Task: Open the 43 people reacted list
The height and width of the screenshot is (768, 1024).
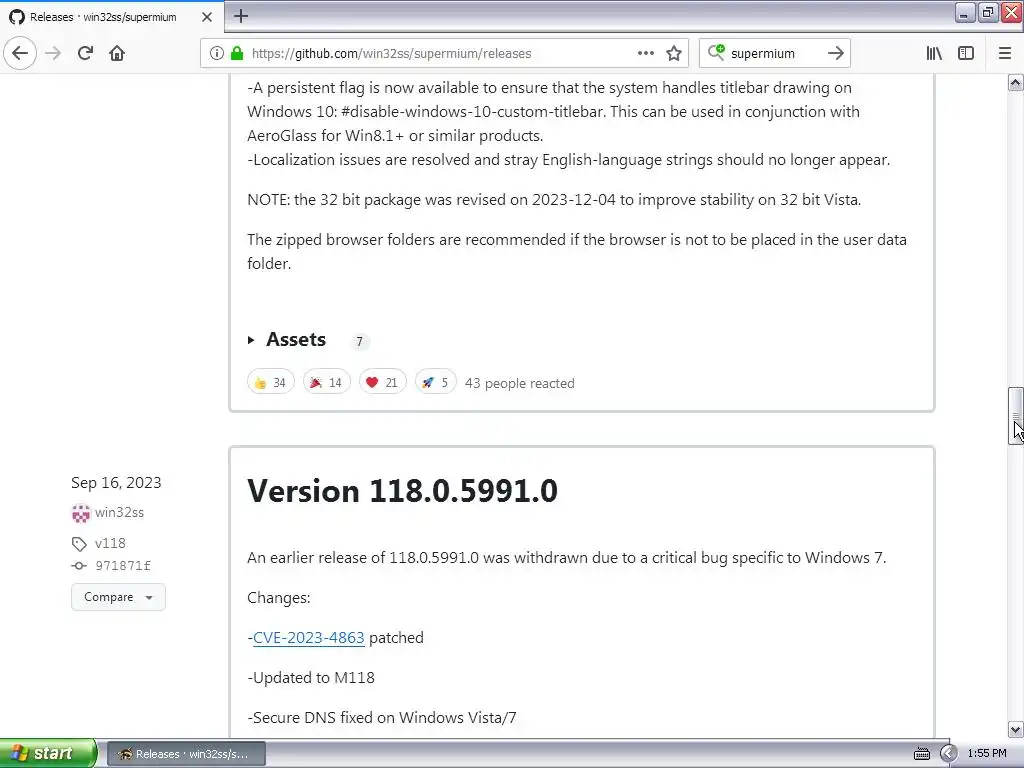Action: click(x=519, y=383)
